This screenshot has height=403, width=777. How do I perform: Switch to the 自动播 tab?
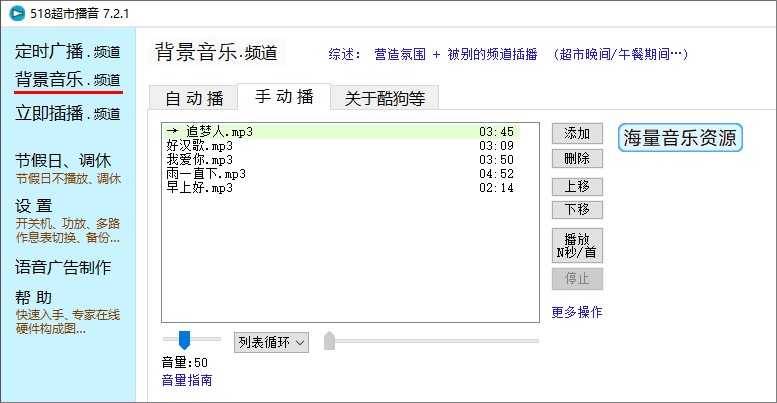(193, 97)
